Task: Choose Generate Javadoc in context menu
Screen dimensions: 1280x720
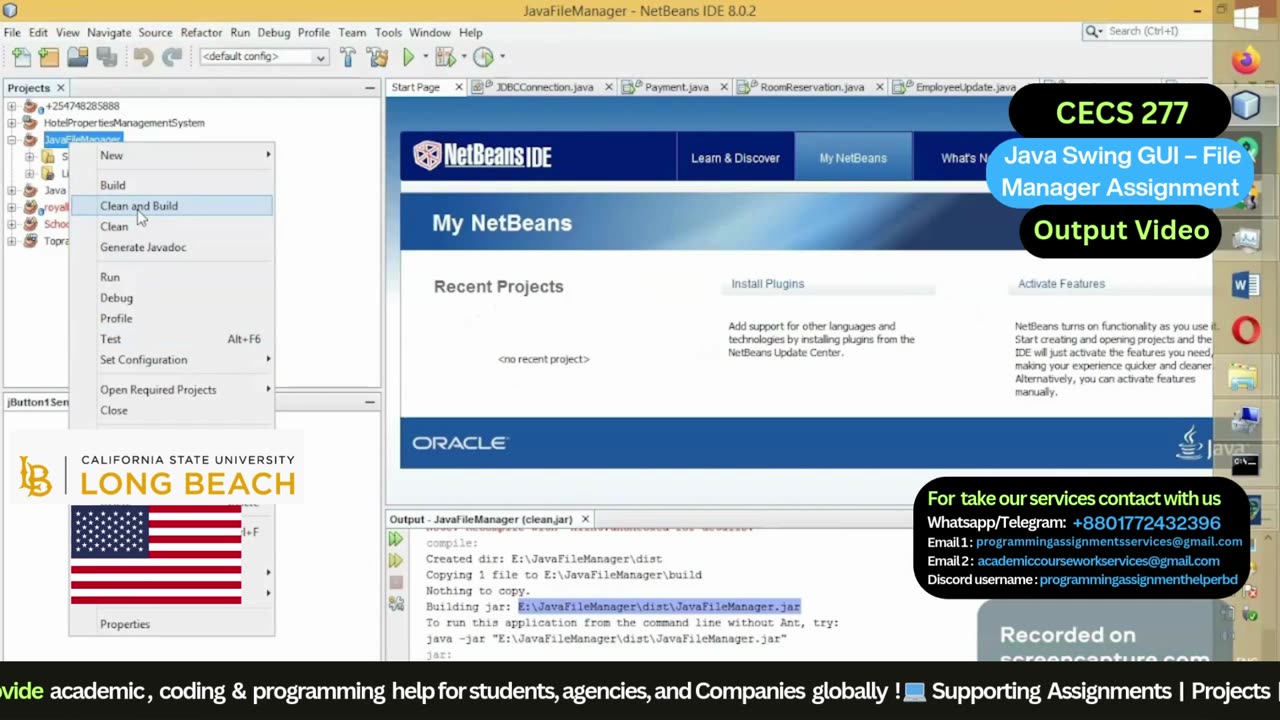Action: (x=172, y=247)
